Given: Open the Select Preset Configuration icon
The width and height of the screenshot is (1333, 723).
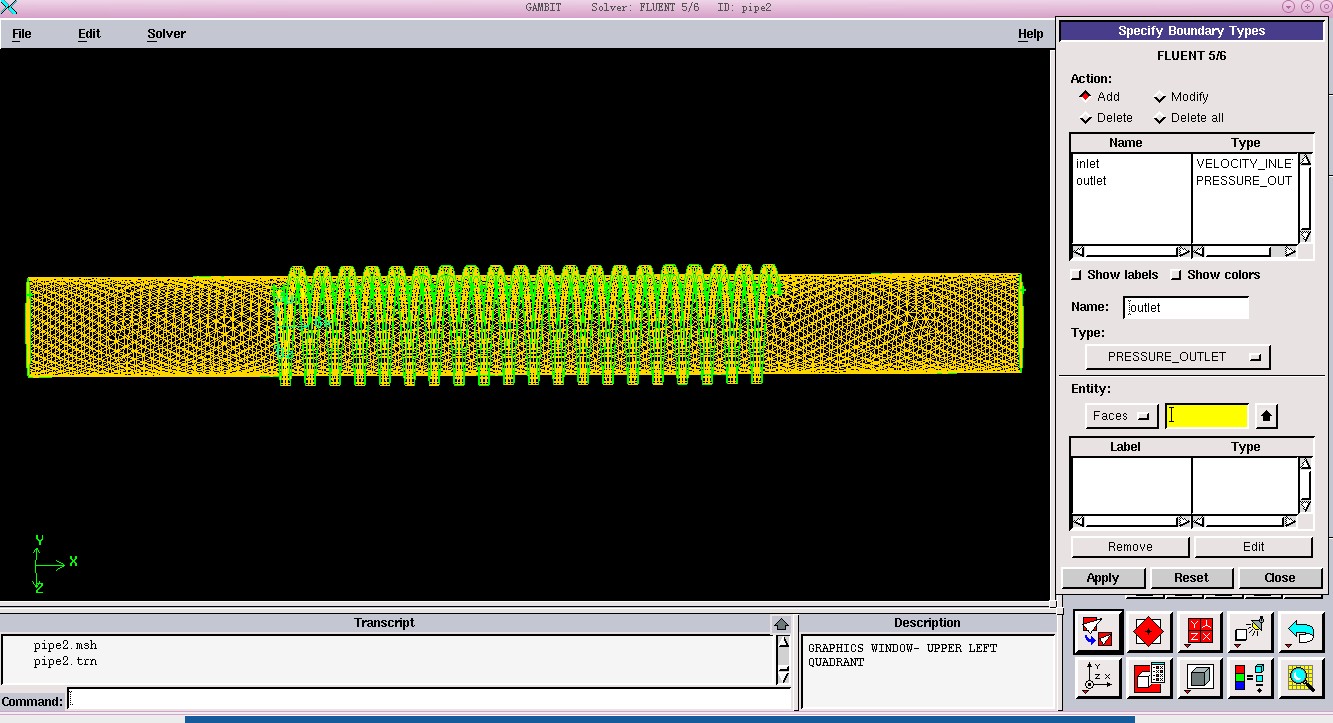Looking at the screenshot, I should pyautogui.click(x=1199, y=631).
